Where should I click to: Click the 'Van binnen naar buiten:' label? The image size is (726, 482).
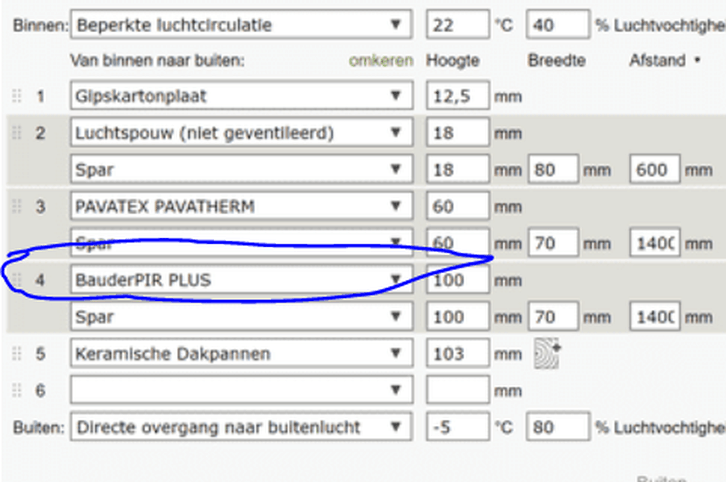[157, 60]
